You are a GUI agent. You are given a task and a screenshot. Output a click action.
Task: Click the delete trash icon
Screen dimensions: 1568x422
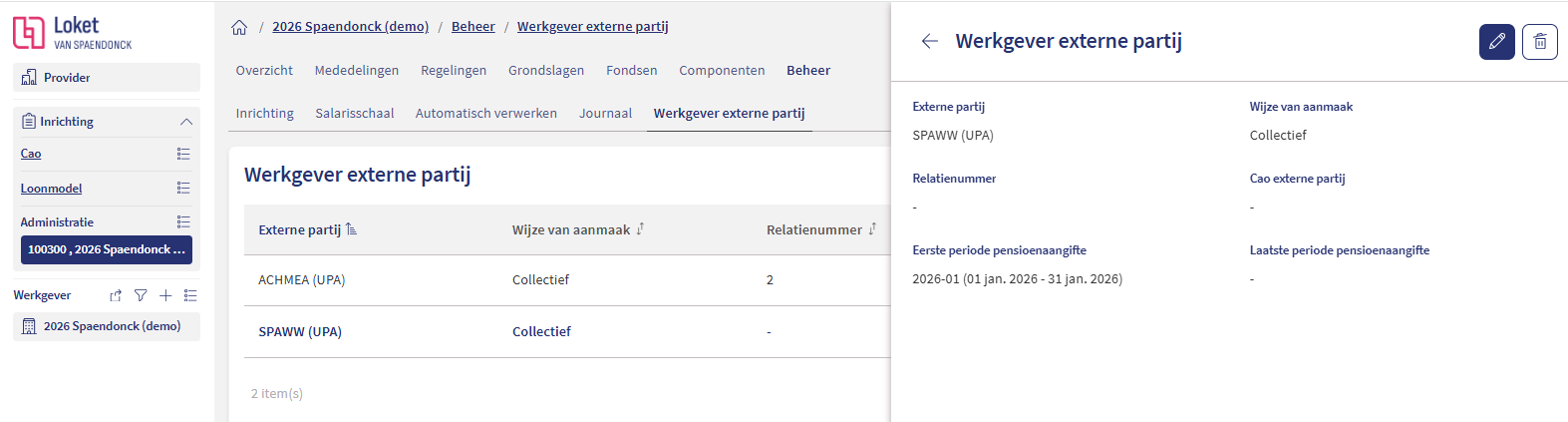tap(1539, 42)
